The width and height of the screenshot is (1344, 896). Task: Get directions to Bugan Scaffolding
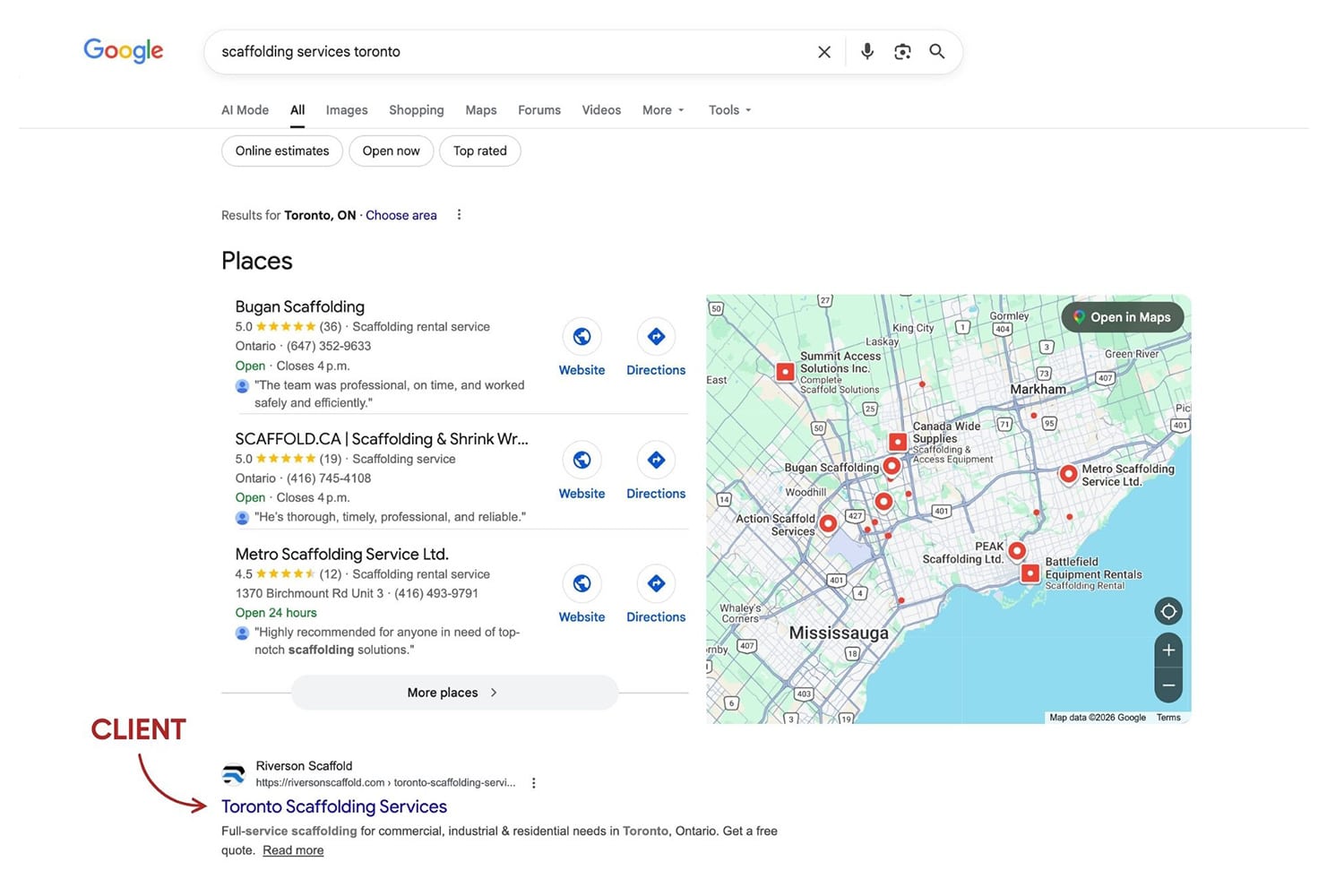point(656,337)
